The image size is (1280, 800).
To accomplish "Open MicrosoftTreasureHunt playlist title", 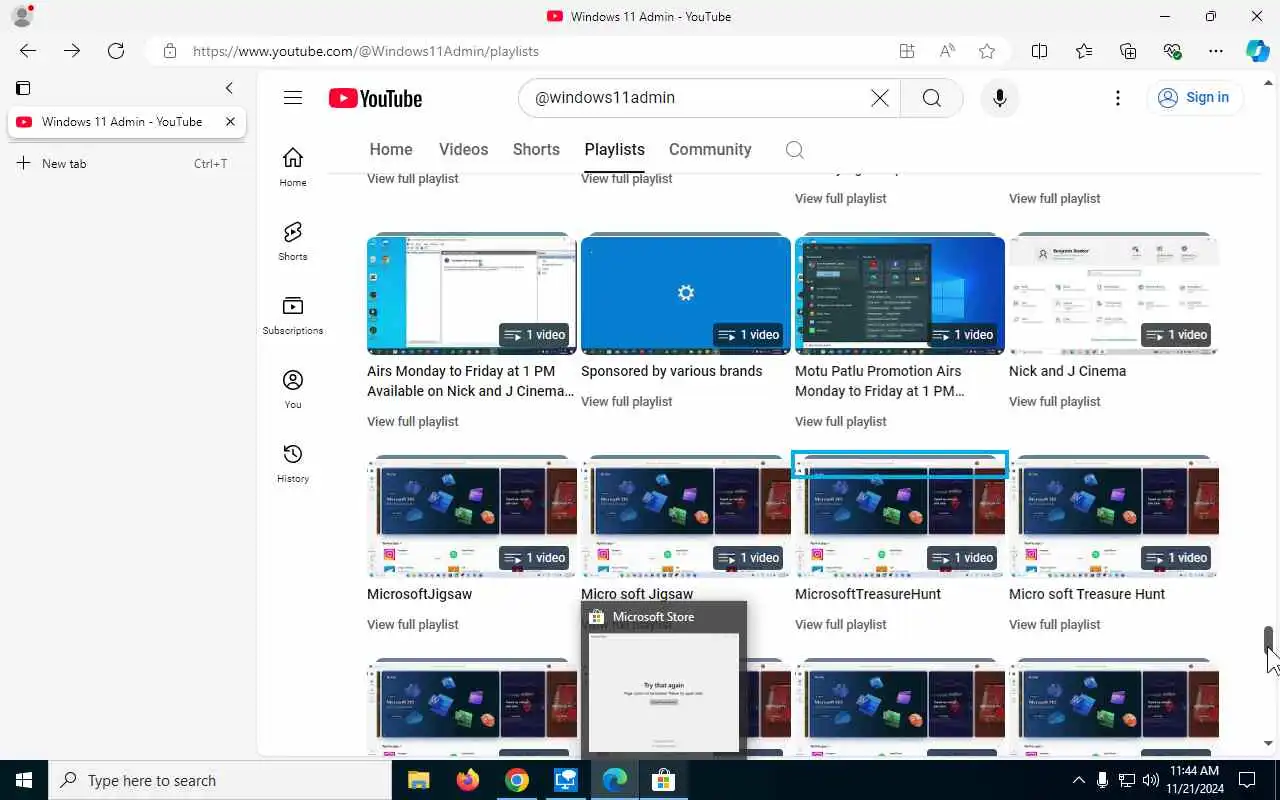I will click(x=868, y=594).
